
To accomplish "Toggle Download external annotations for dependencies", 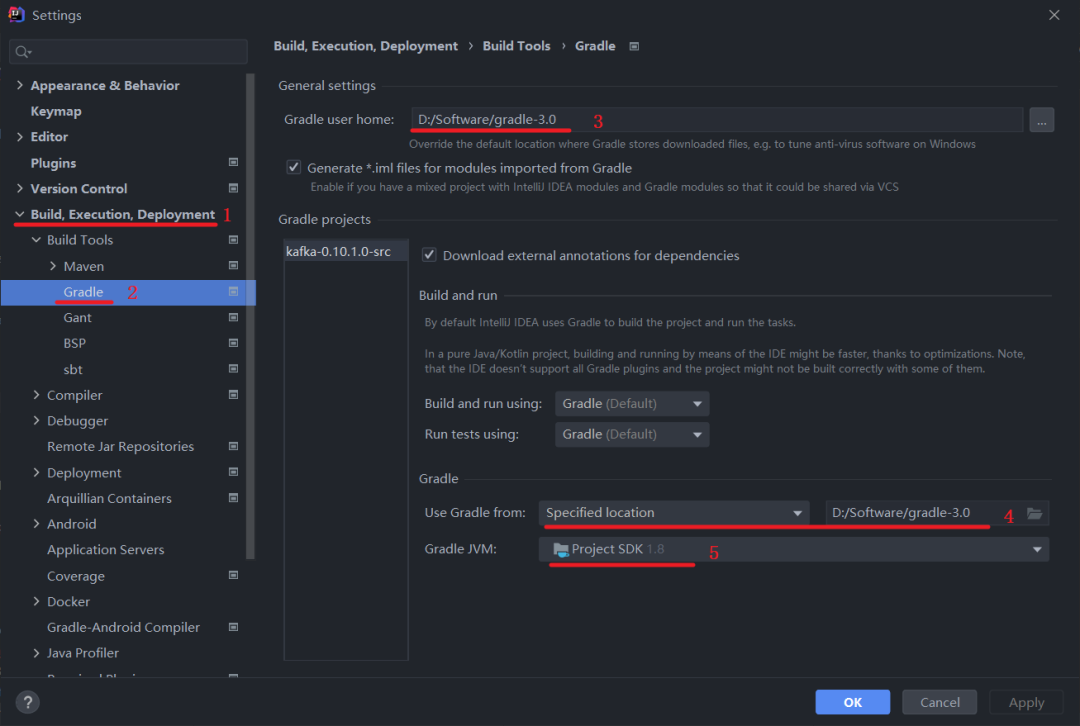I will [x=429, y=255].
